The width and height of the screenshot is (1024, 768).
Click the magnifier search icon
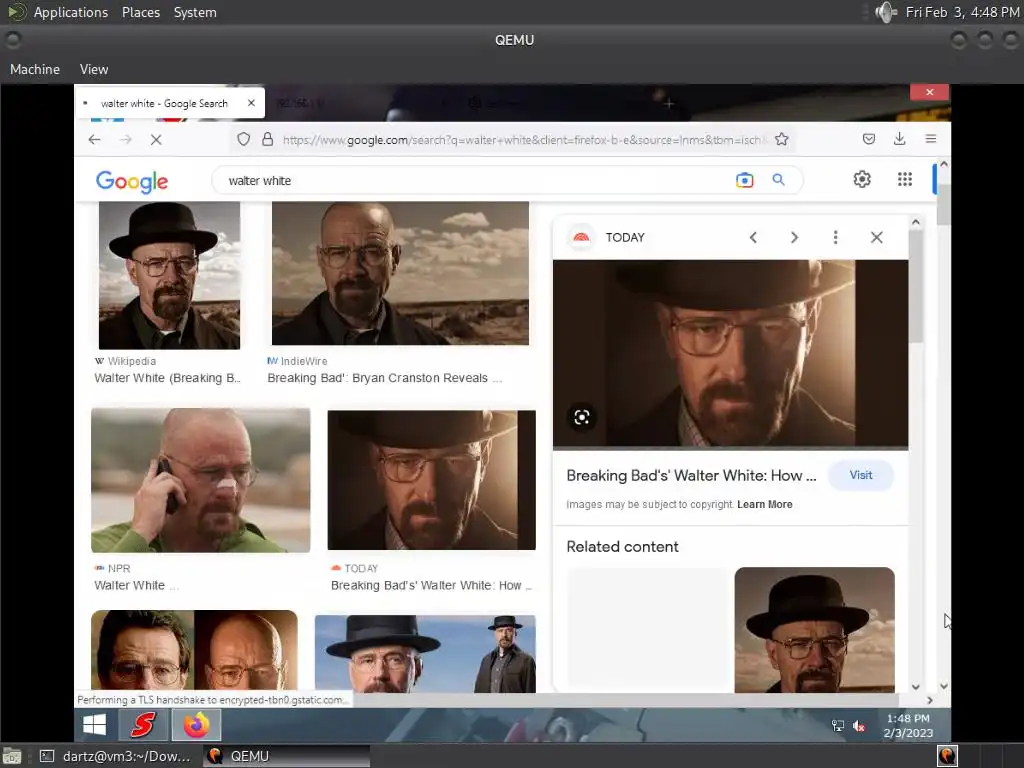coord(778,180)
